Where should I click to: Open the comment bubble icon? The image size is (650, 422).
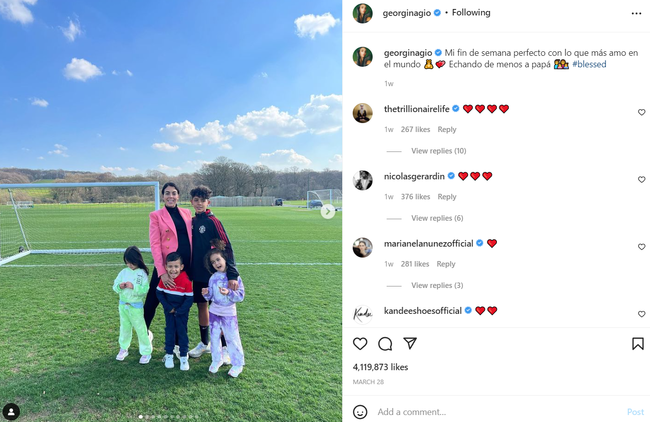385,344
